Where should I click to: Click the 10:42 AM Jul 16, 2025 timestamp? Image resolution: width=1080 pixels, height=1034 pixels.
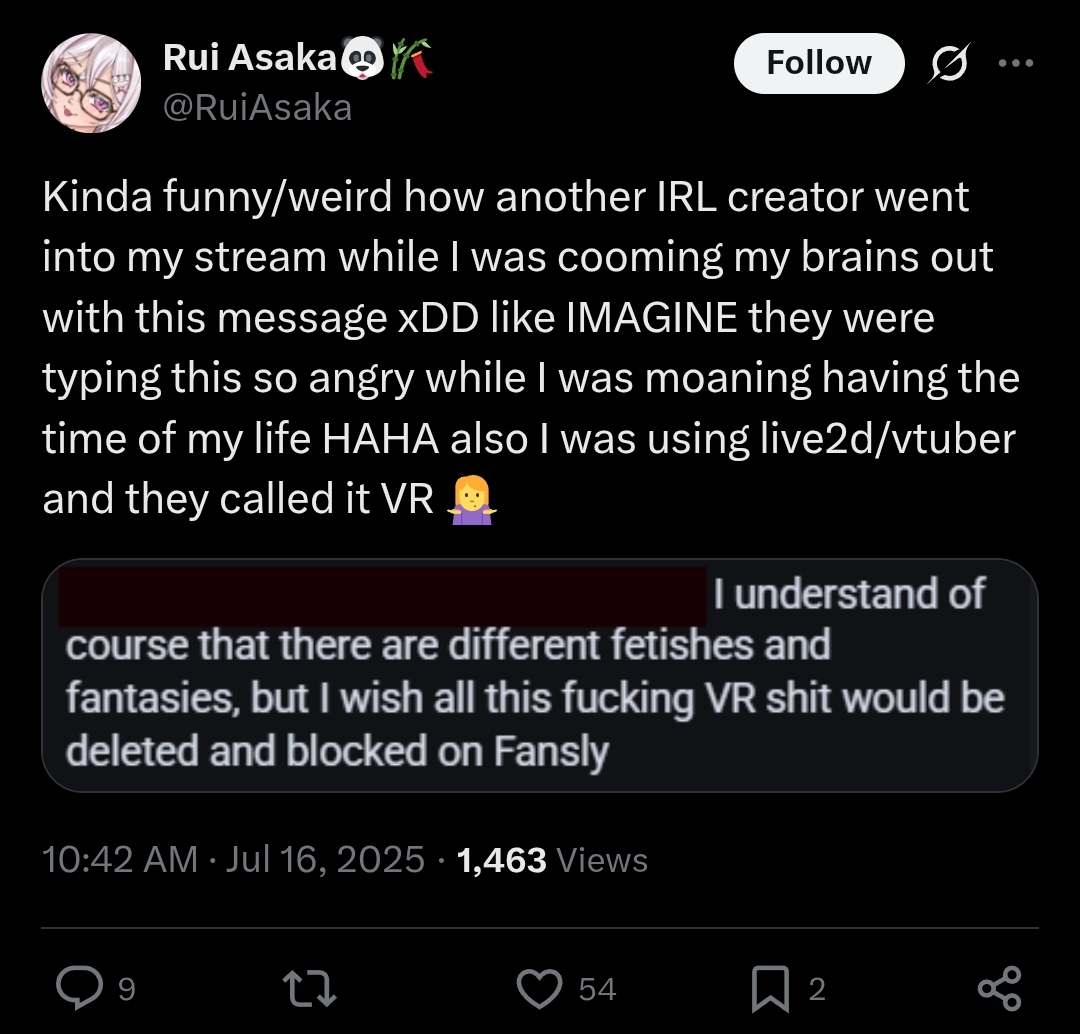point(234,860)
